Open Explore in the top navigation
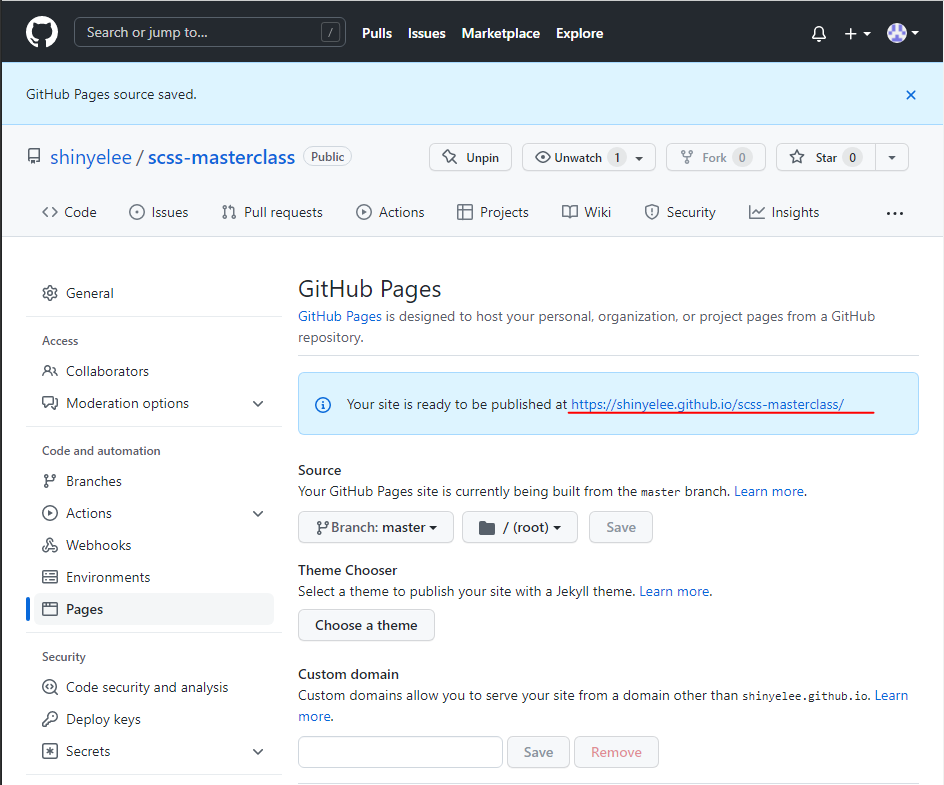944x785 pixels. coord(579,33)
